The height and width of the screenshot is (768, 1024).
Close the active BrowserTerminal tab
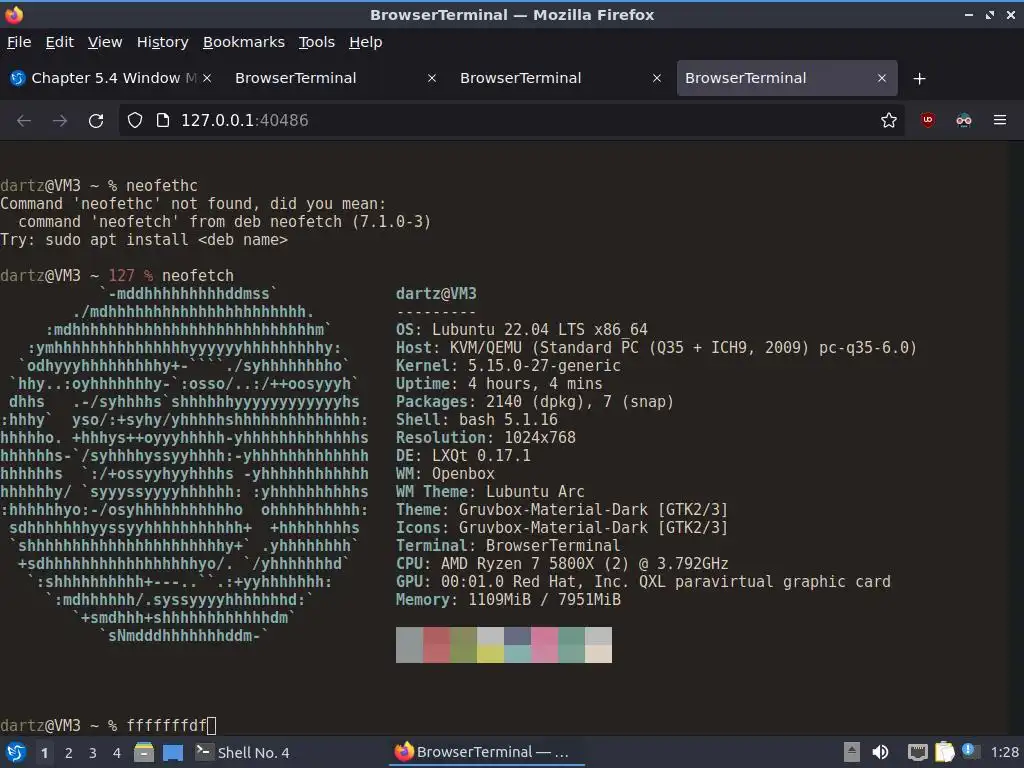point(882,78)
